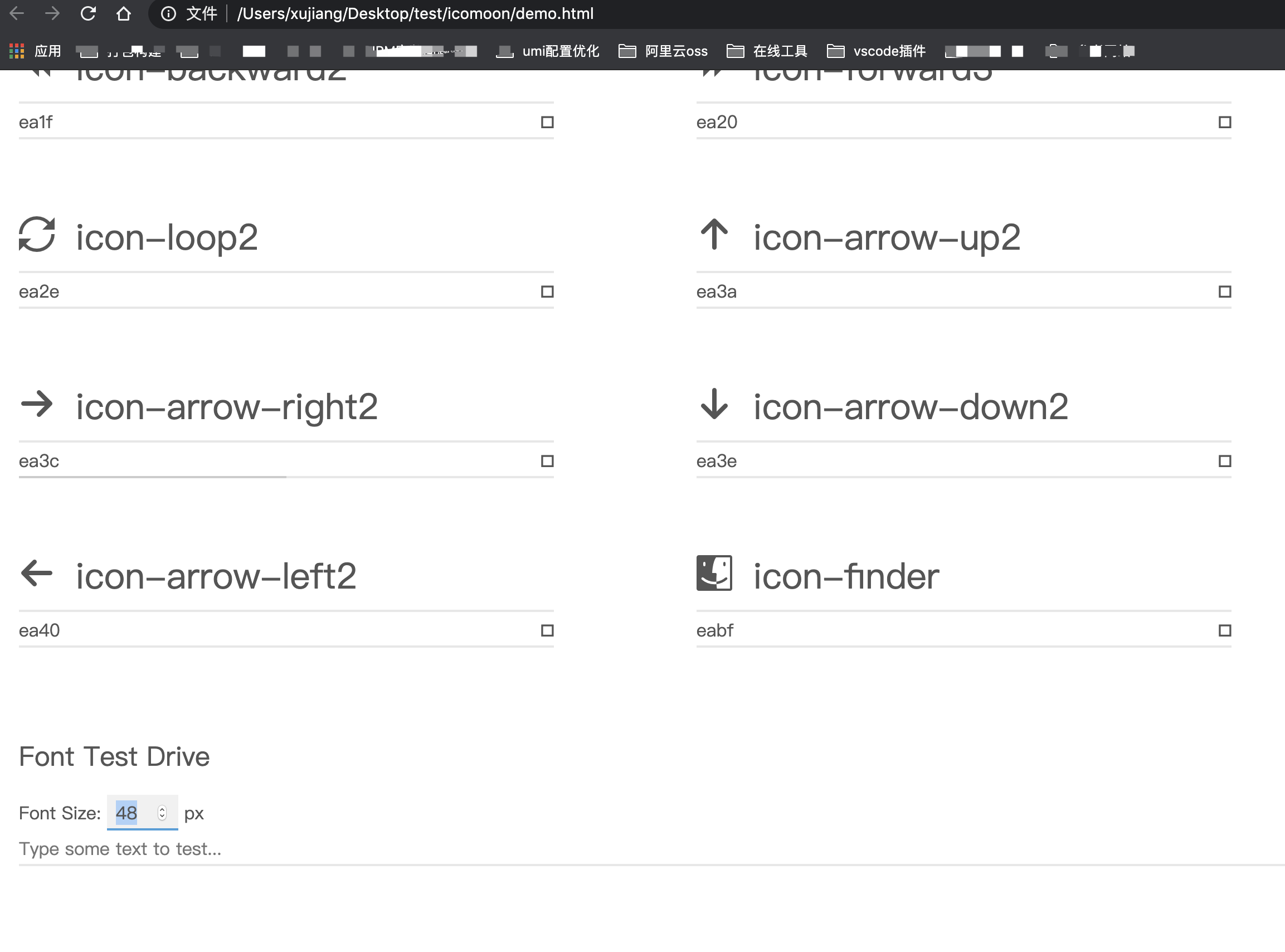This screenshot has height=952, width=1285.
Task: Reload the page with browser refresh icon
Action: (x=88, y=13)
